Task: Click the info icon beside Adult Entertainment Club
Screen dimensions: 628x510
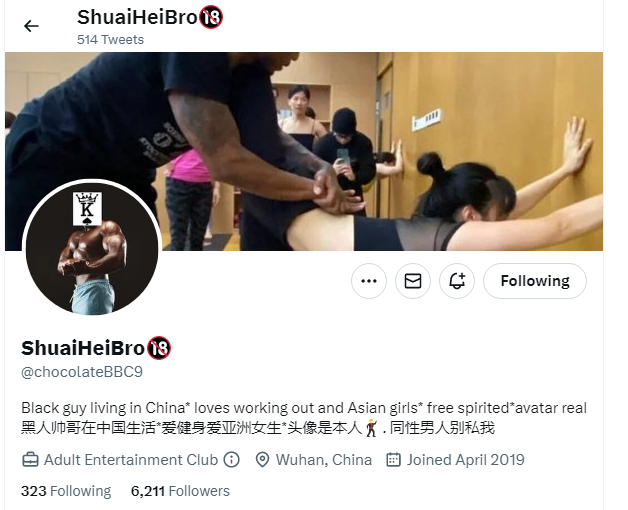Action: click(231, 460)
